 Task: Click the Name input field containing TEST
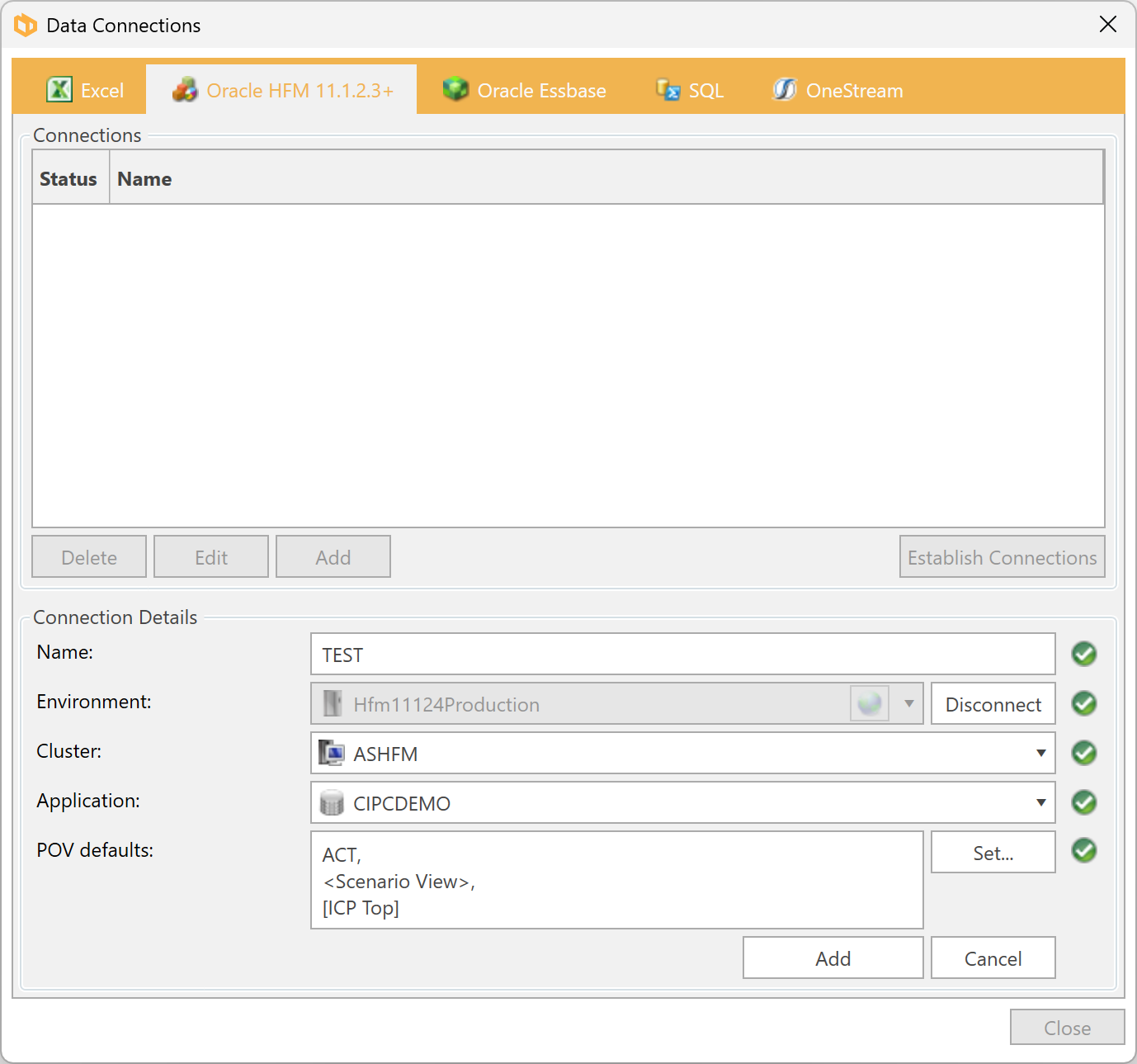(x=683, y=654)
